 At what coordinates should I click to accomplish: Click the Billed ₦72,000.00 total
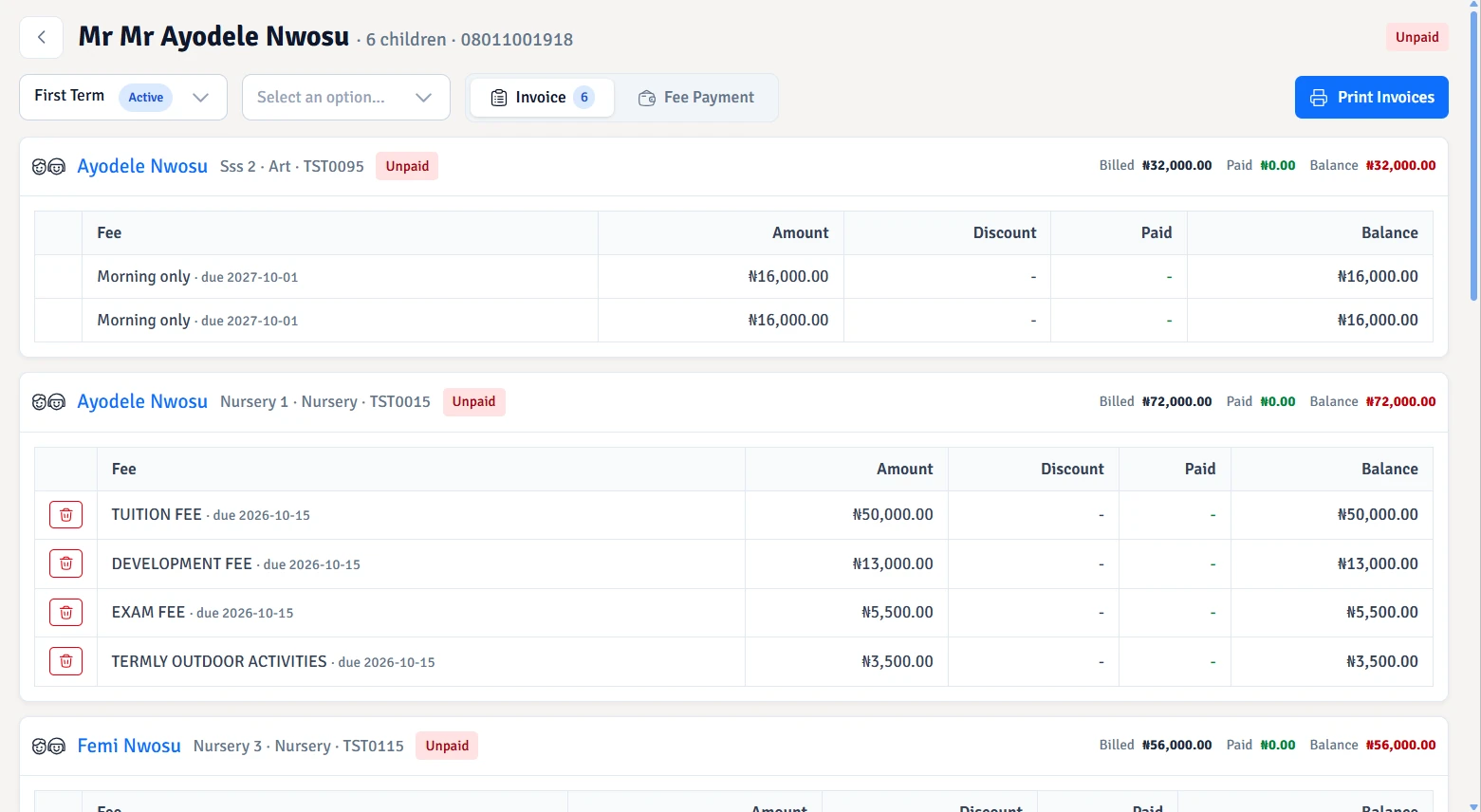point(1156,401)
